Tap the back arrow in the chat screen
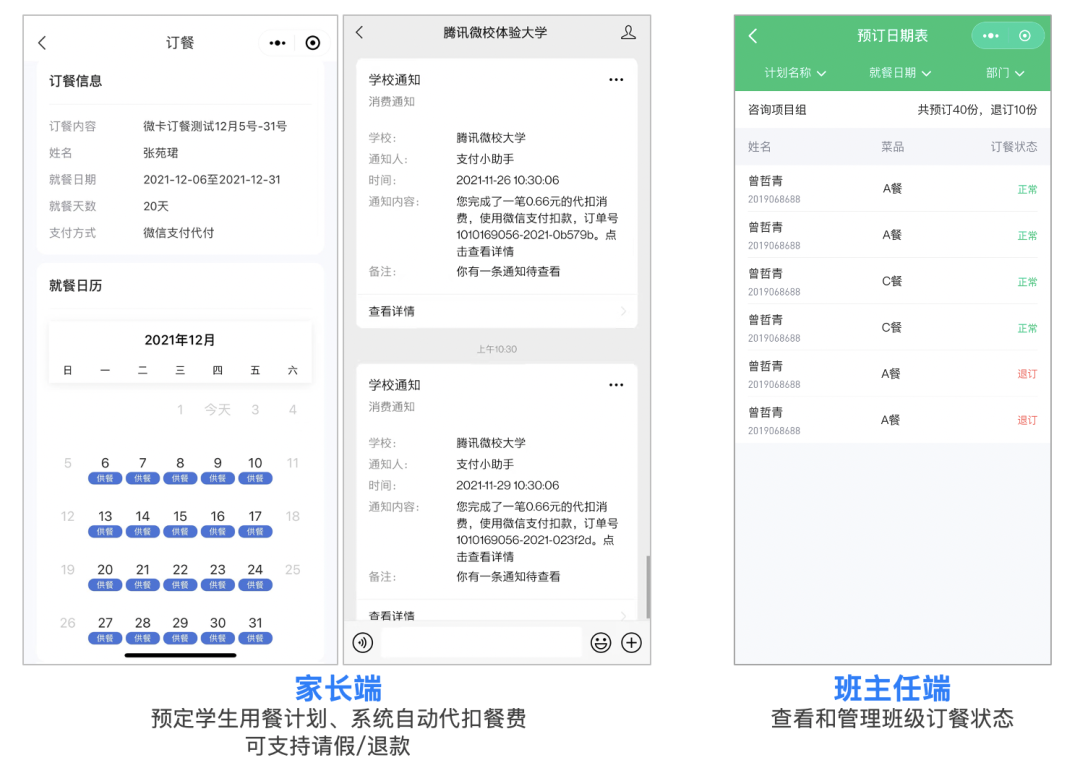Image resolution: width=1080 pixels, height=773 pixels. click(359, 32)
